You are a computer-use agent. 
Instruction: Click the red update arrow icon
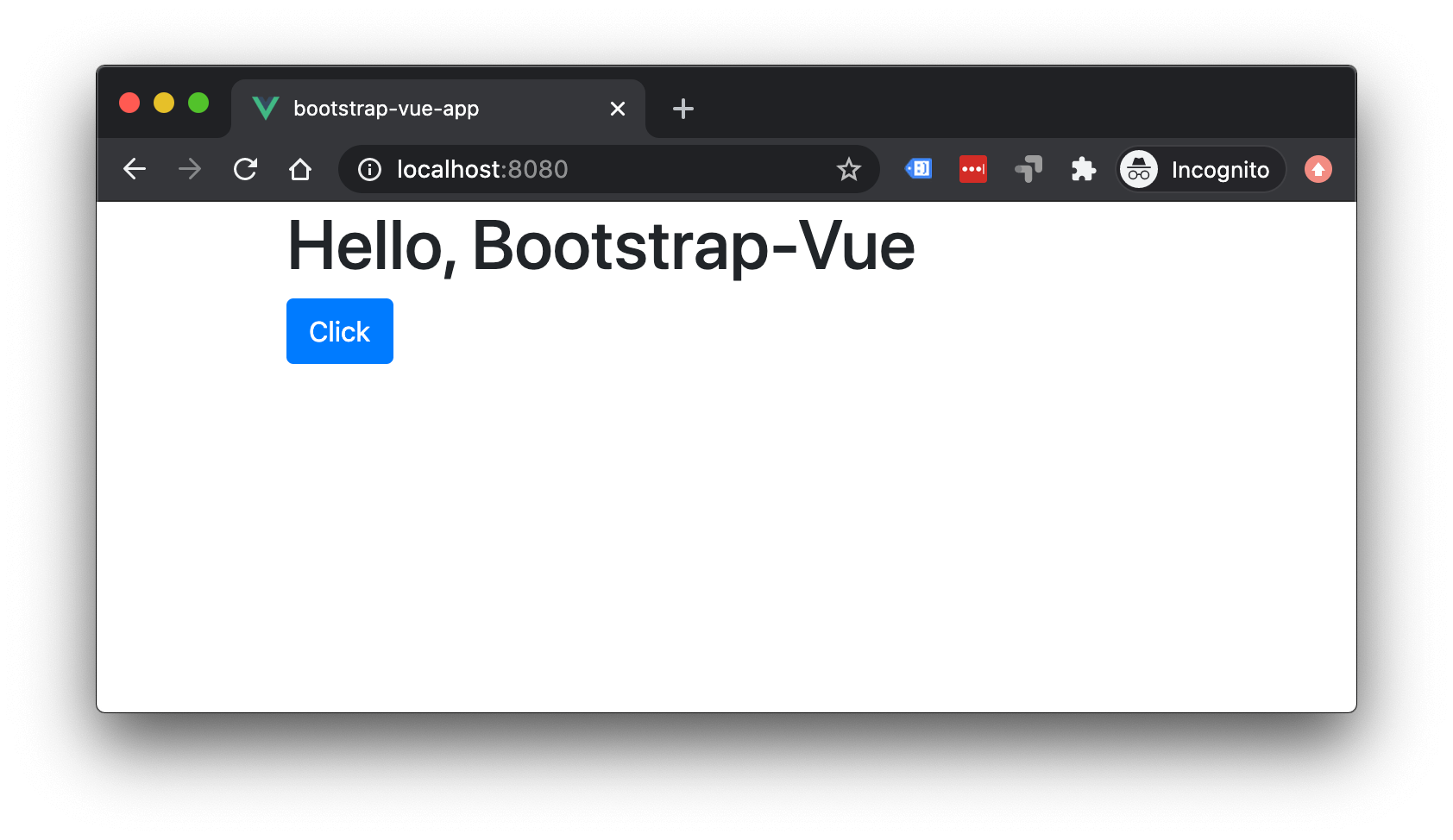point(1318,169)
